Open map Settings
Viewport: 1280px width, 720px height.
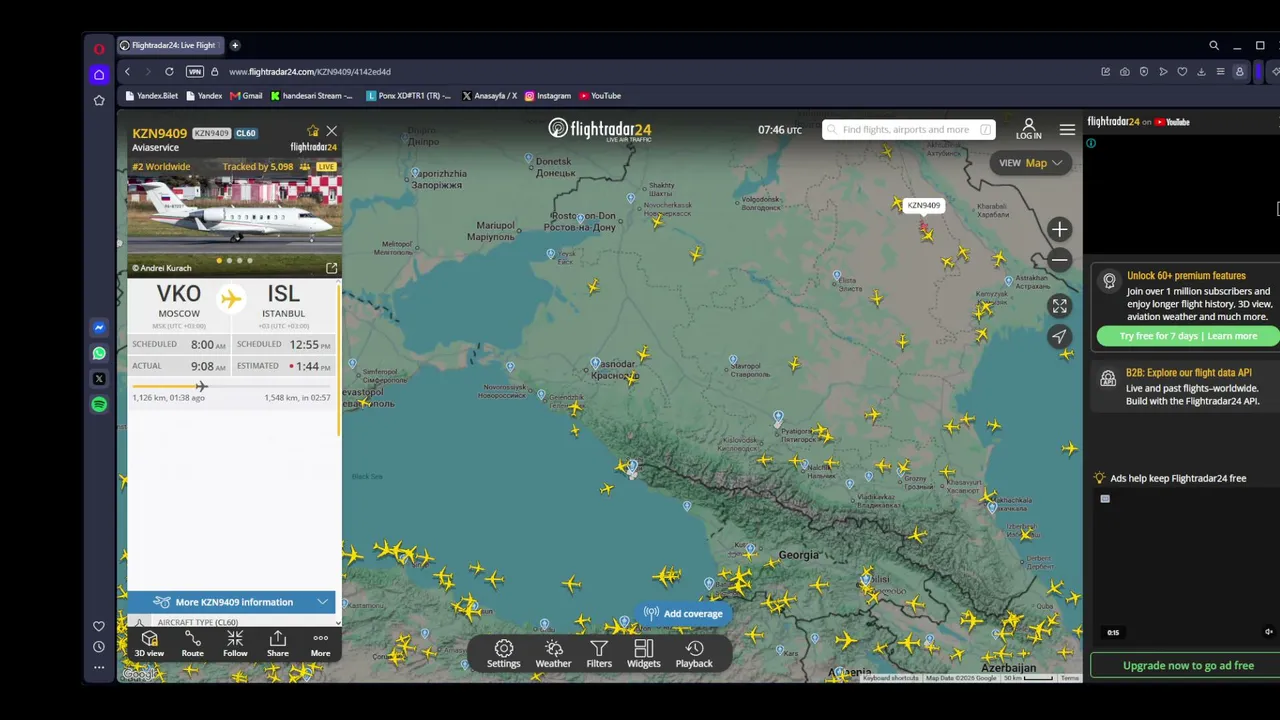504,654
